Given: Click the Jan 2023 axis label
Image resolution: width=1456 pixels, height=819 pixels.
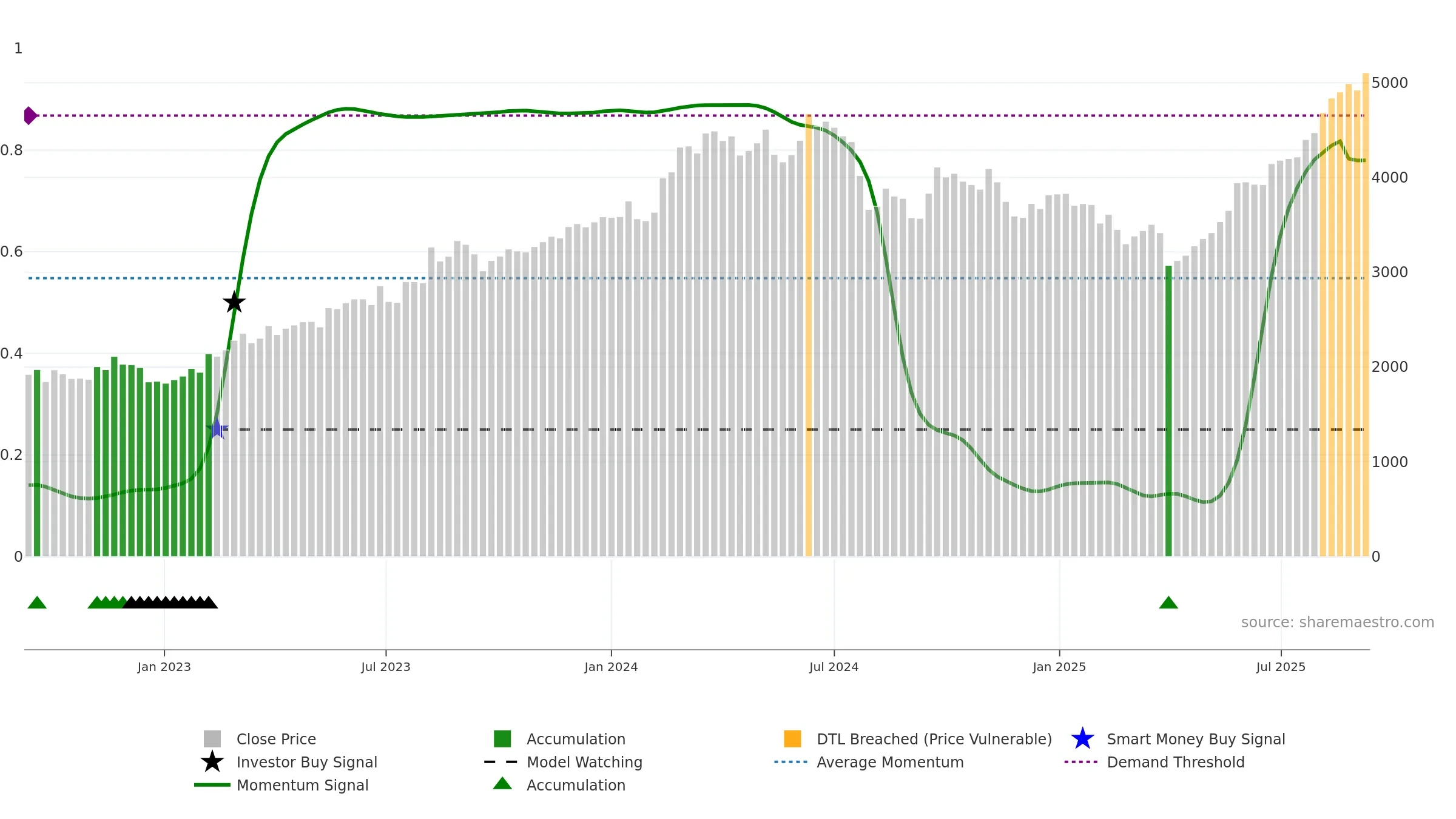Looking at the screenshot, I should tap(164, 667).
